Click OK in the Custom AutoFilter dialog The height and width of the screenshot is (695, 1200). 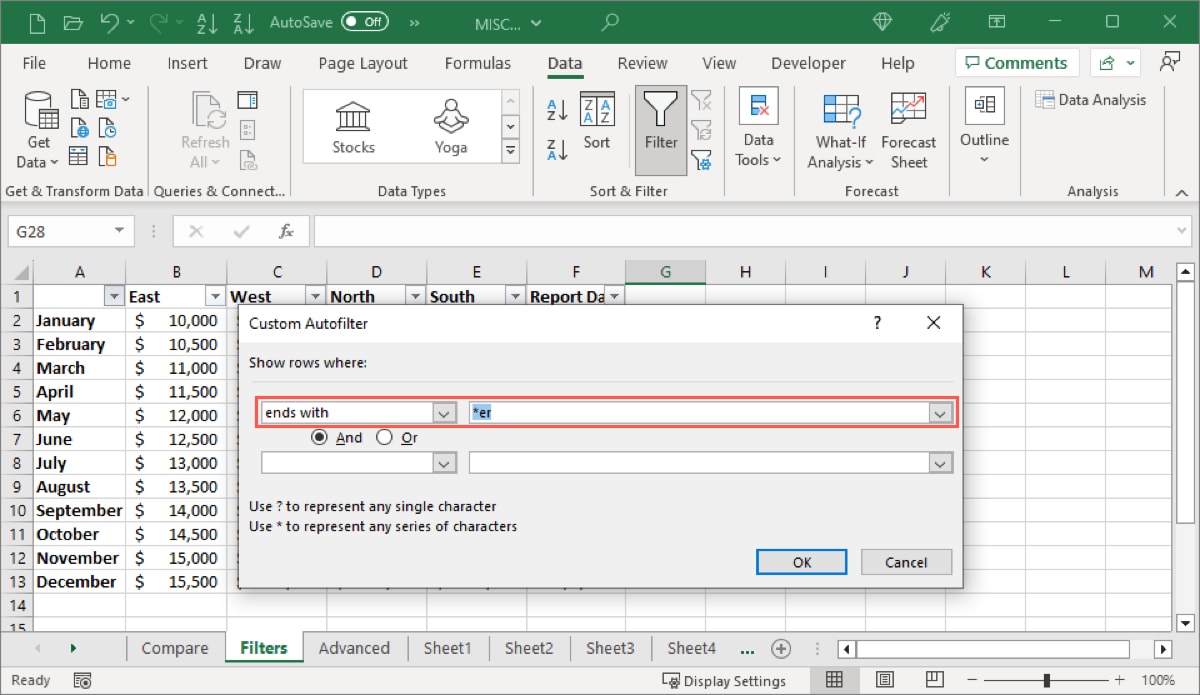tap(801, 561)
